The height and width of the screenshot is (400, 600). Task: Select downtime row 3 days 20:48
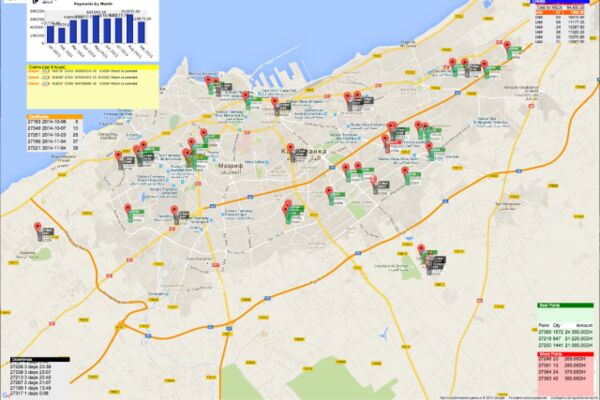point(31,377)
